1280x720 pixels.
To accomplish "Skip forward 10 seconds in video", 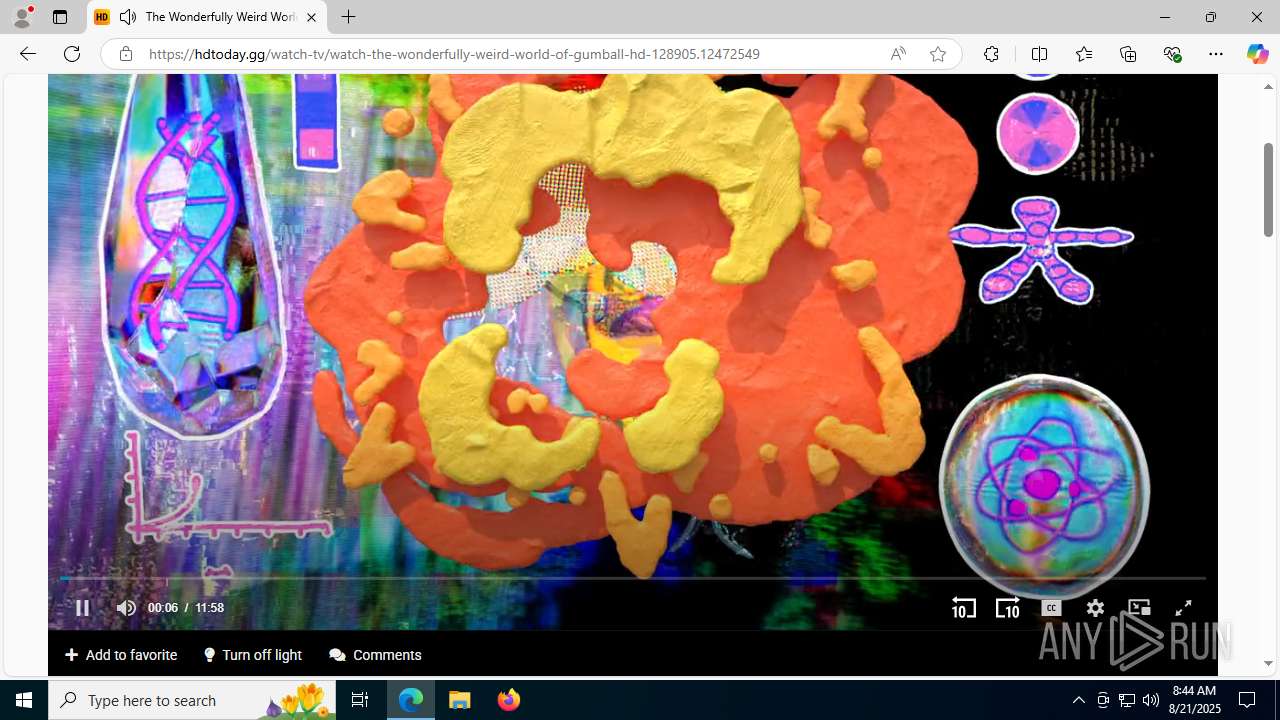I will click(x=1007, y=608).
